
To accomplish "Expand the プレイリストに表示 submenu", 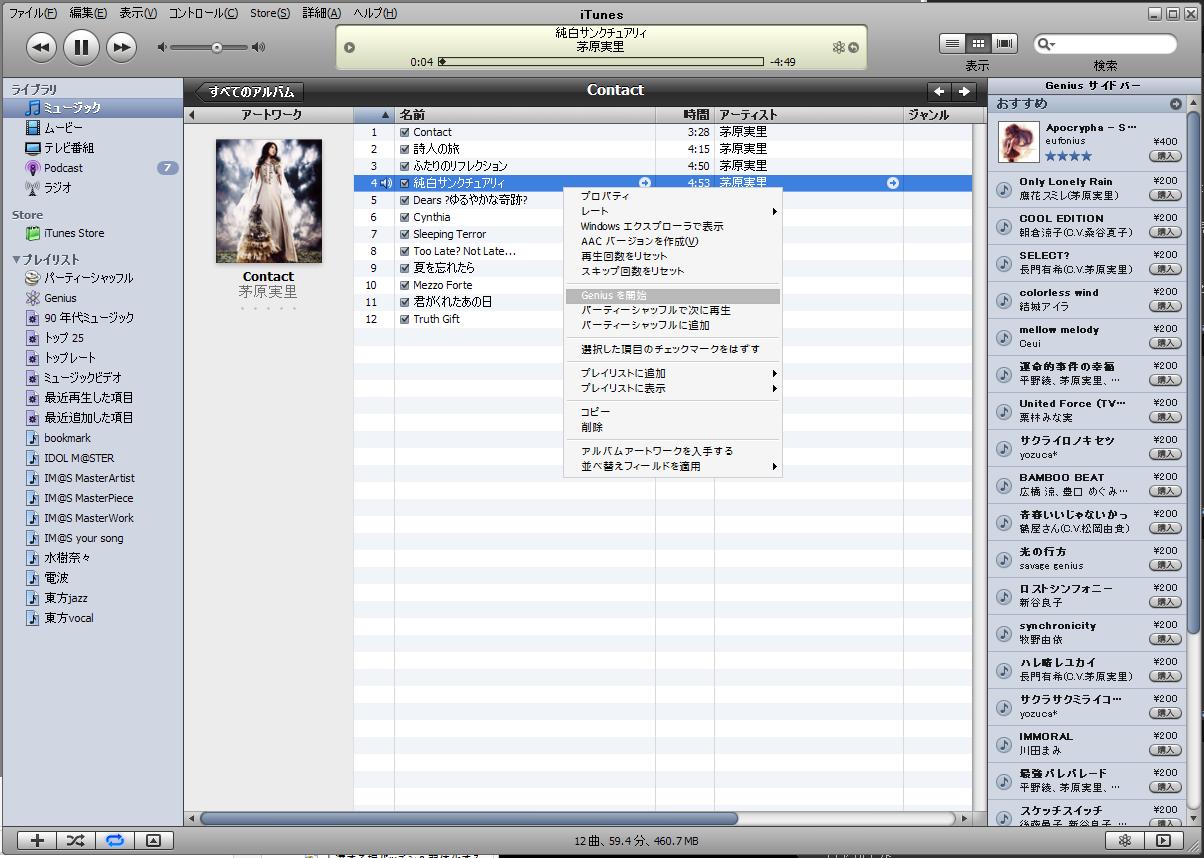I will pos(673,388).
